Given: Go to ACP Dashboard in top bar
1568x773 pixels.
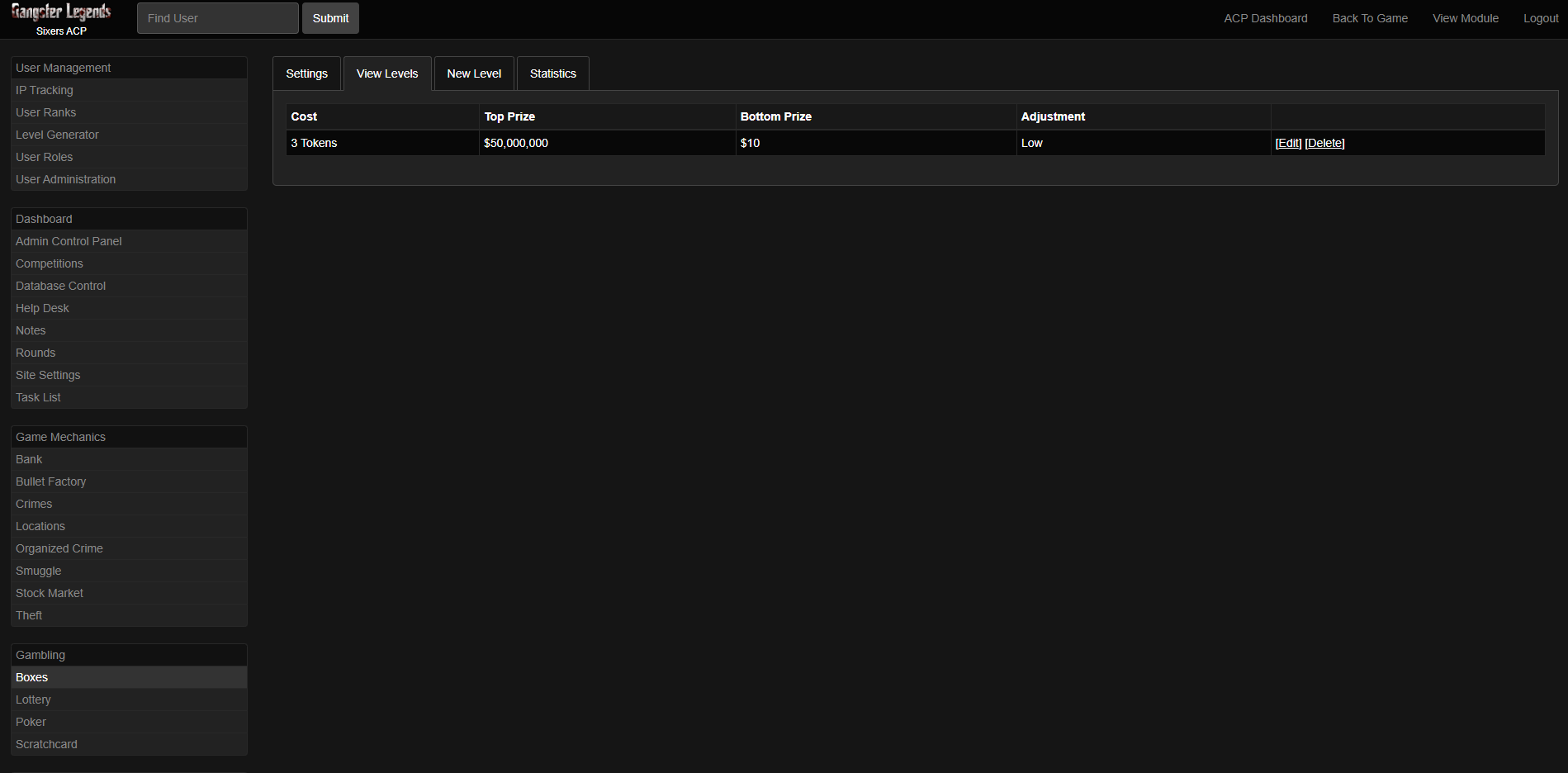Looking at the screenshot, I should (x=1265, y=18).
